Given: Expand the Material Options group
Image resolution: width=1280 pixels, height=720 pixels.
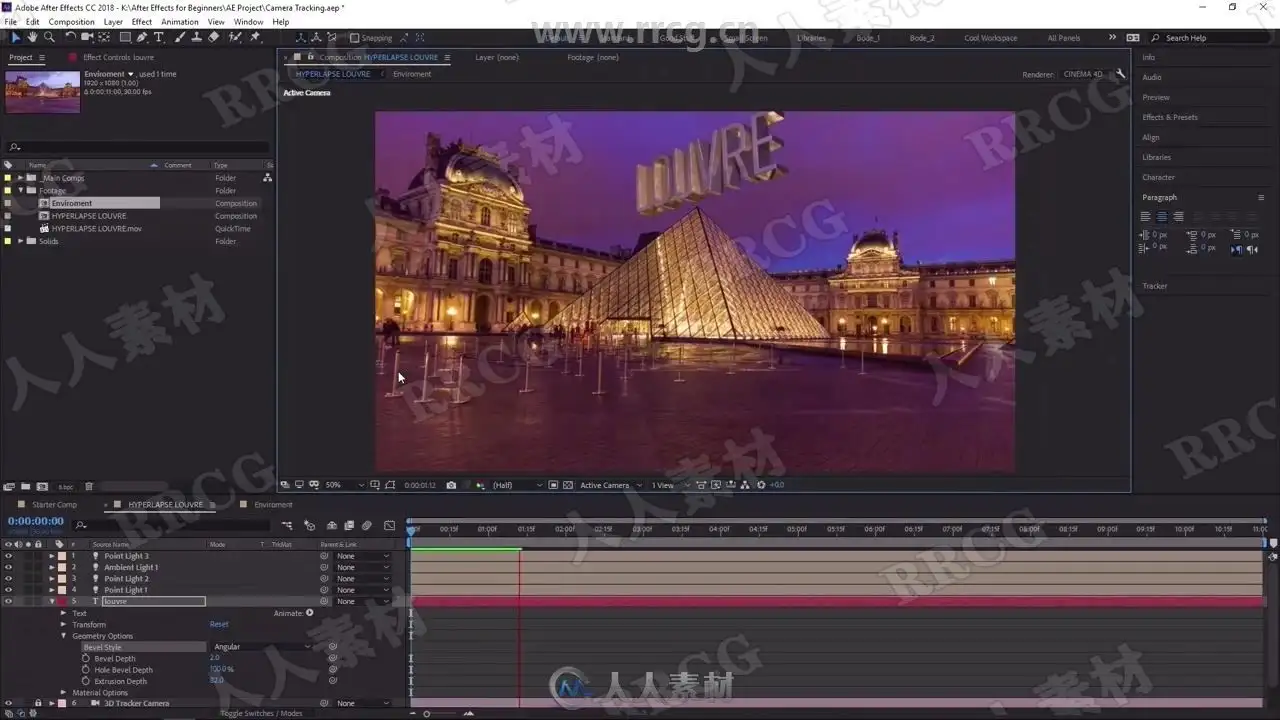Looking at the screenshot, I should click(64, 692).
